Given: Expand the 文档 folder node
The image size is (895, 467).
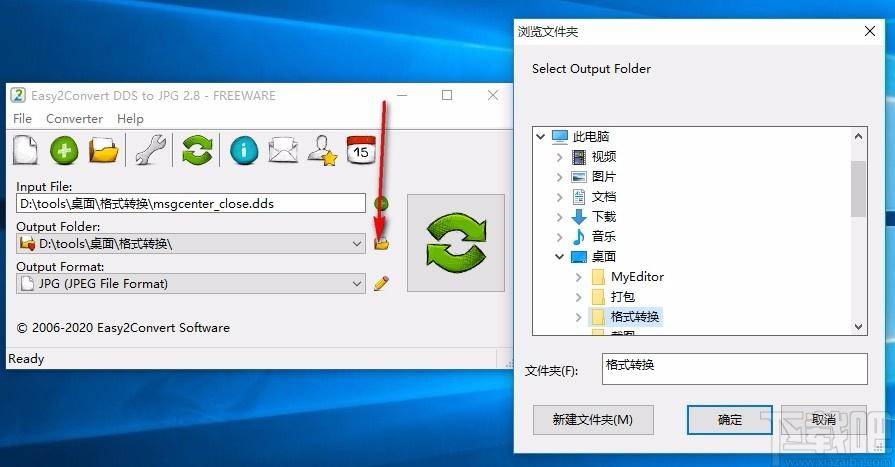Looking at the screenshot, I should 559,197.
